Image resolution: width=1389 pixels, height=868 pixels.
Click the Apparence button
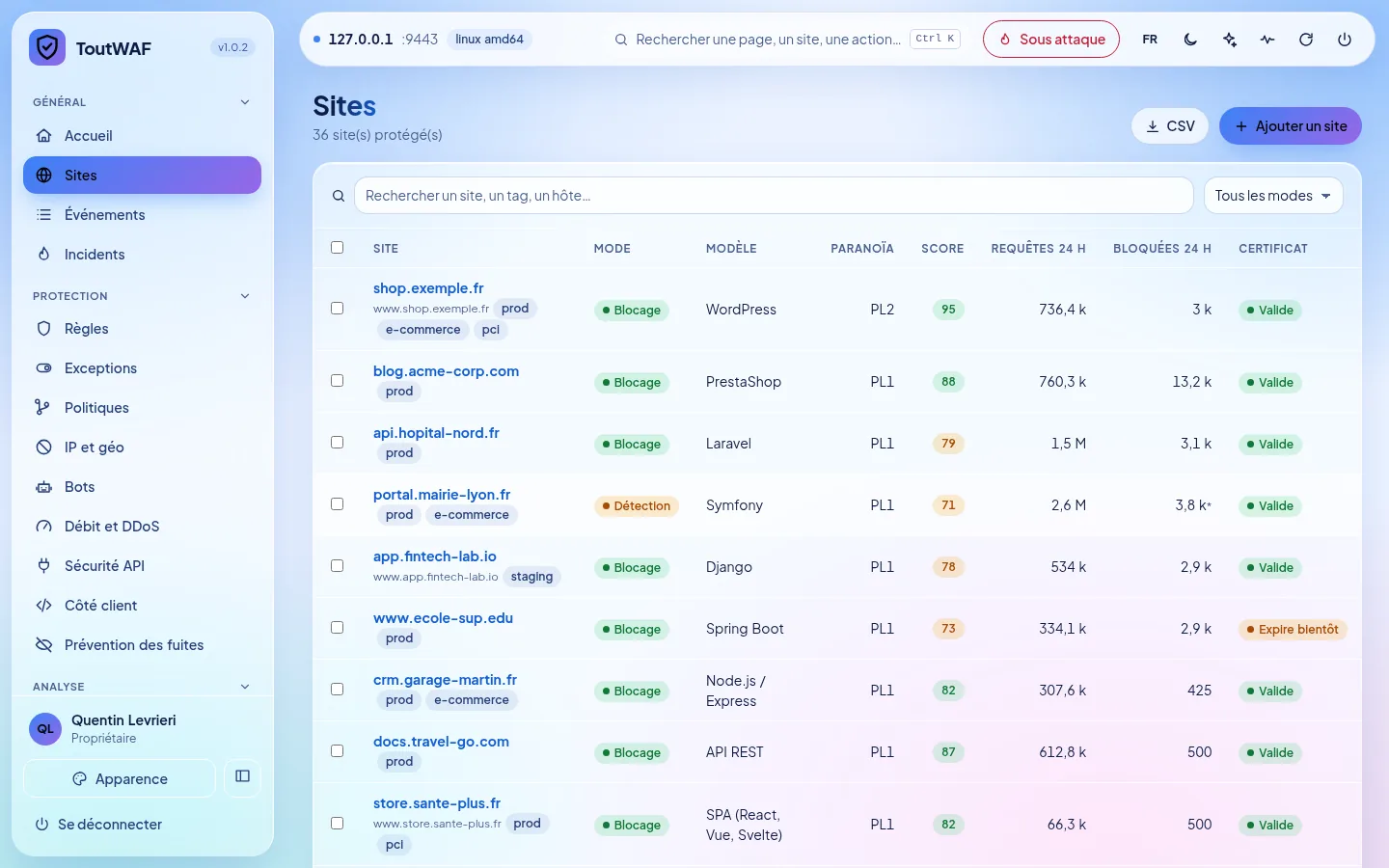click(x=120, y=779)
